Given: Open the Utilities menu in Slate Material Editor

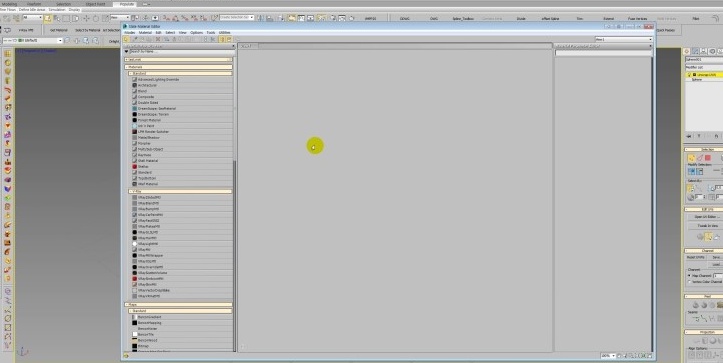Looking at the screenshot, I should 225,33.
